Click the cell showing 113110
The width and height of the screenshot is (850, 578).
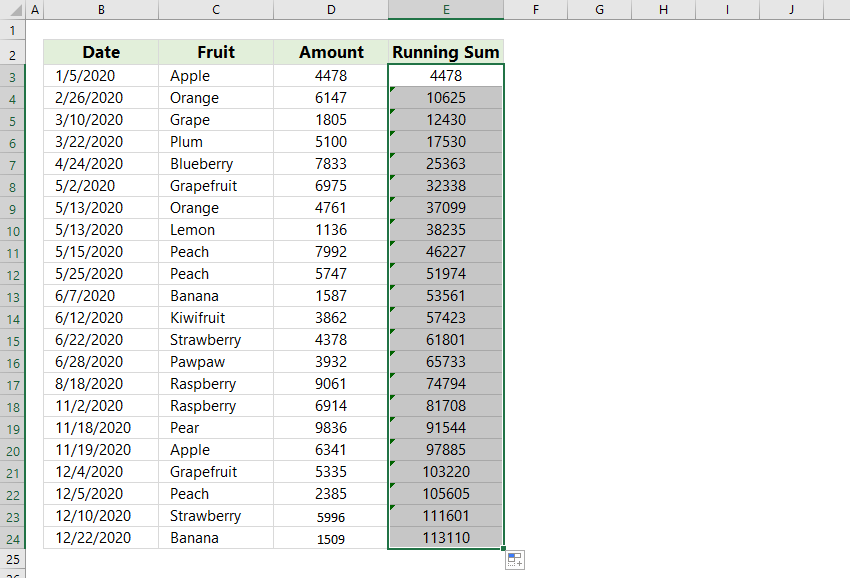coord(445,537)
